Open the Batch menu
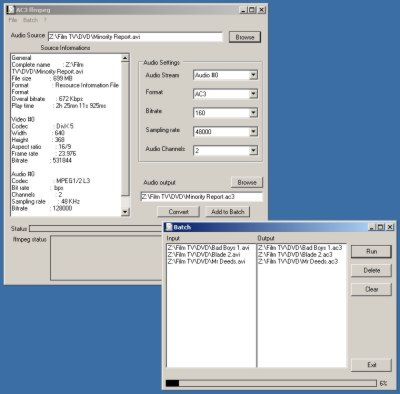 click(30, 20)
